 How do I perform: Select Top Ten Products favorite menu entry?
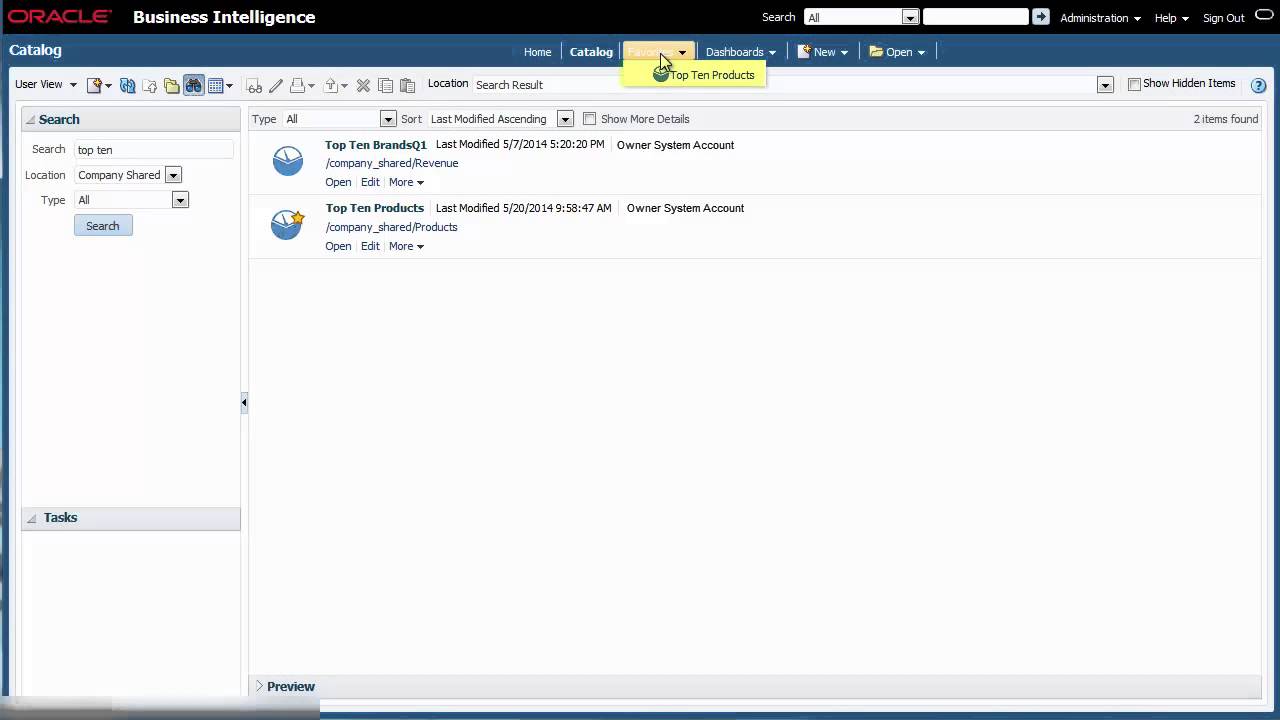[712, 75]
